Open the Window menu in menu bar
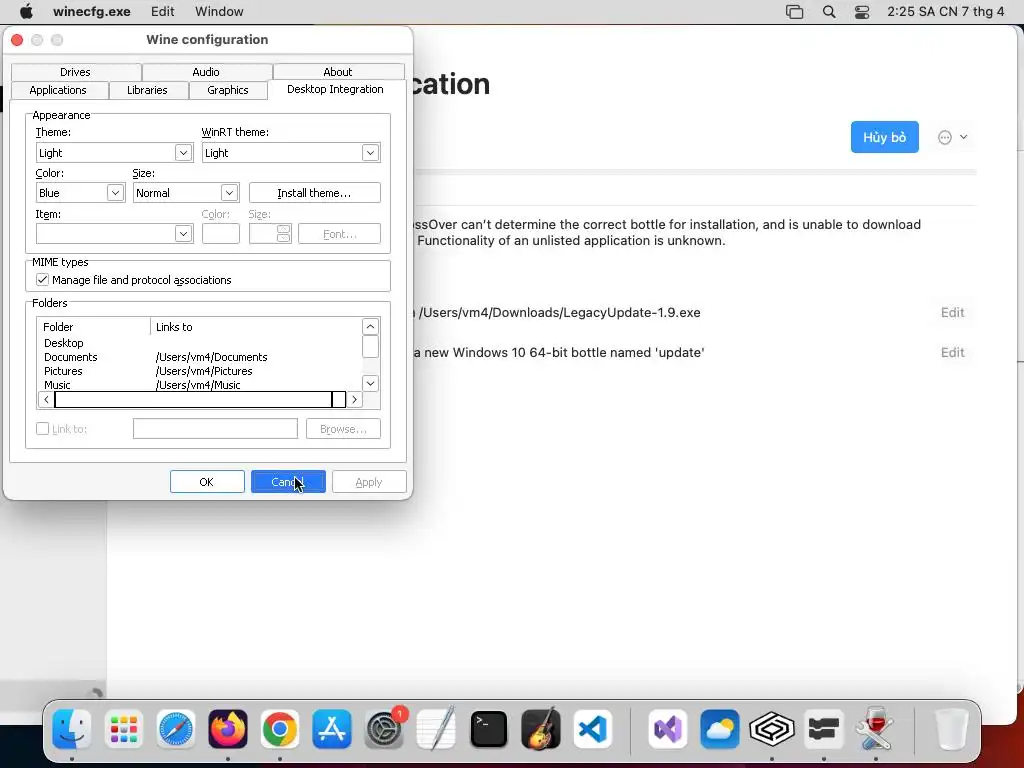The height and width of the screenshot is (768, 1024). [x=219, y=11]
